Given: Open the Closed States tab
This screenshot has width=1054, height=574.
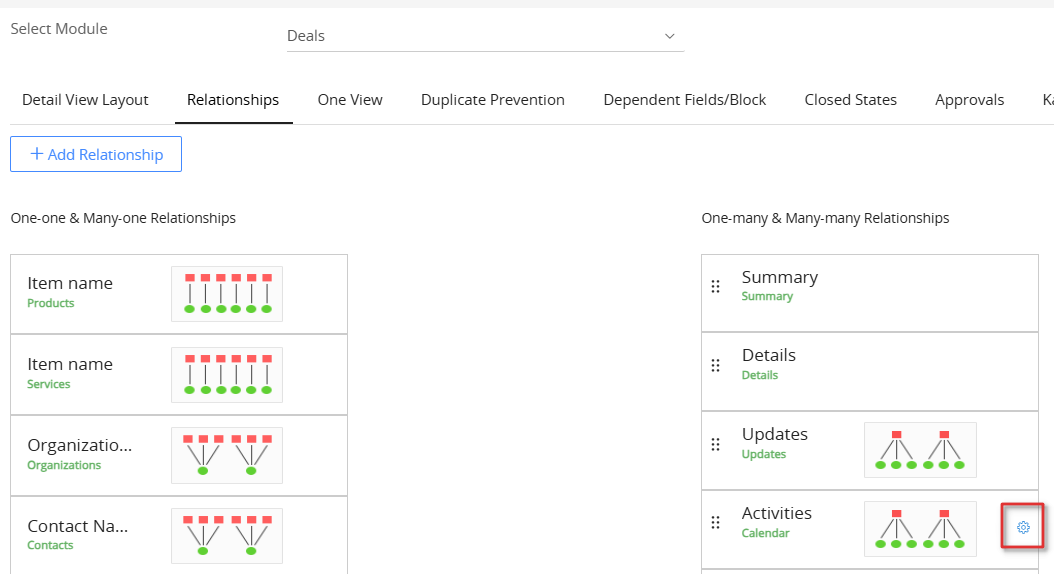Looking at the screenshot, I should coord(850,100).
